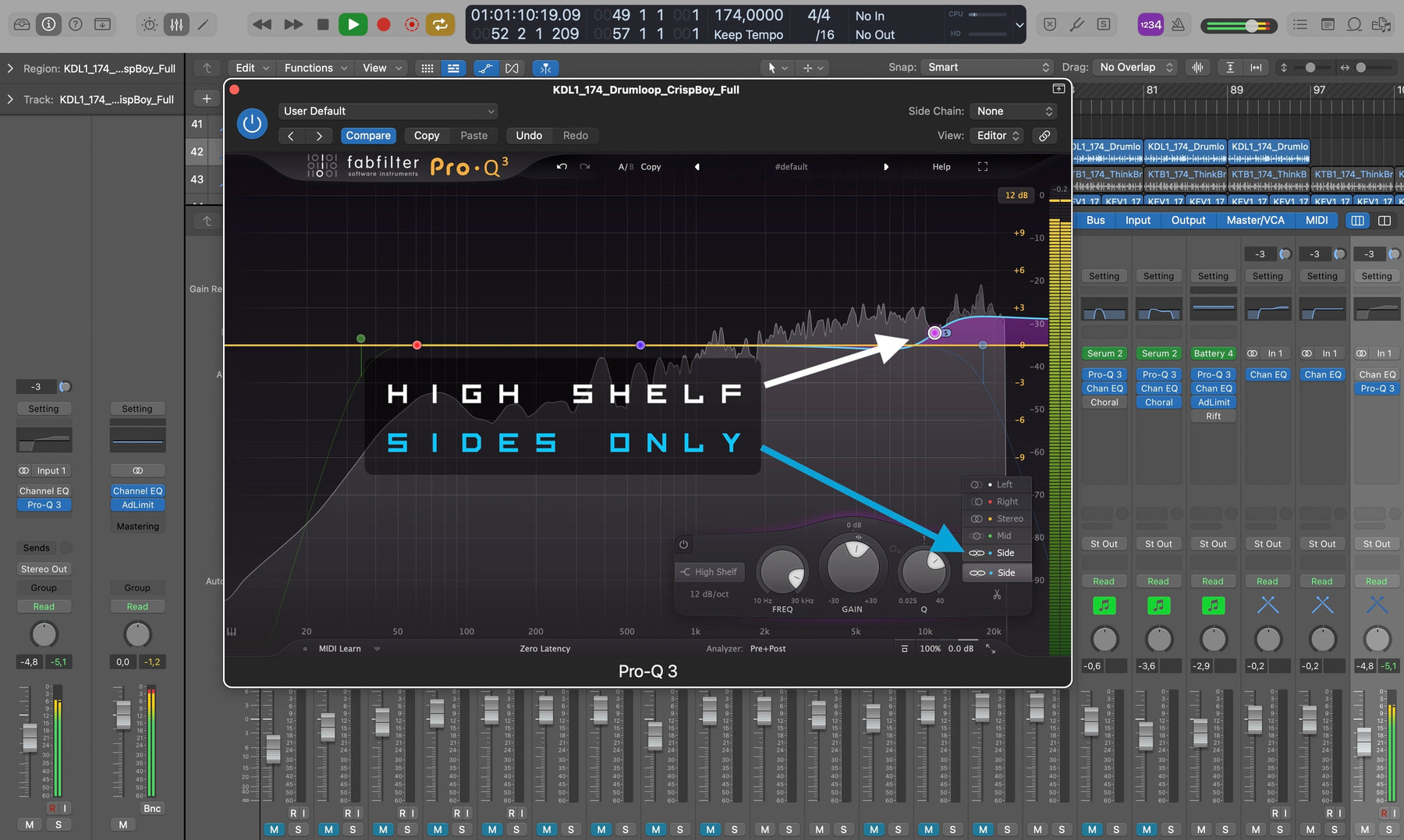
Task: Click the Stop transport button
Action: (323, 24)
